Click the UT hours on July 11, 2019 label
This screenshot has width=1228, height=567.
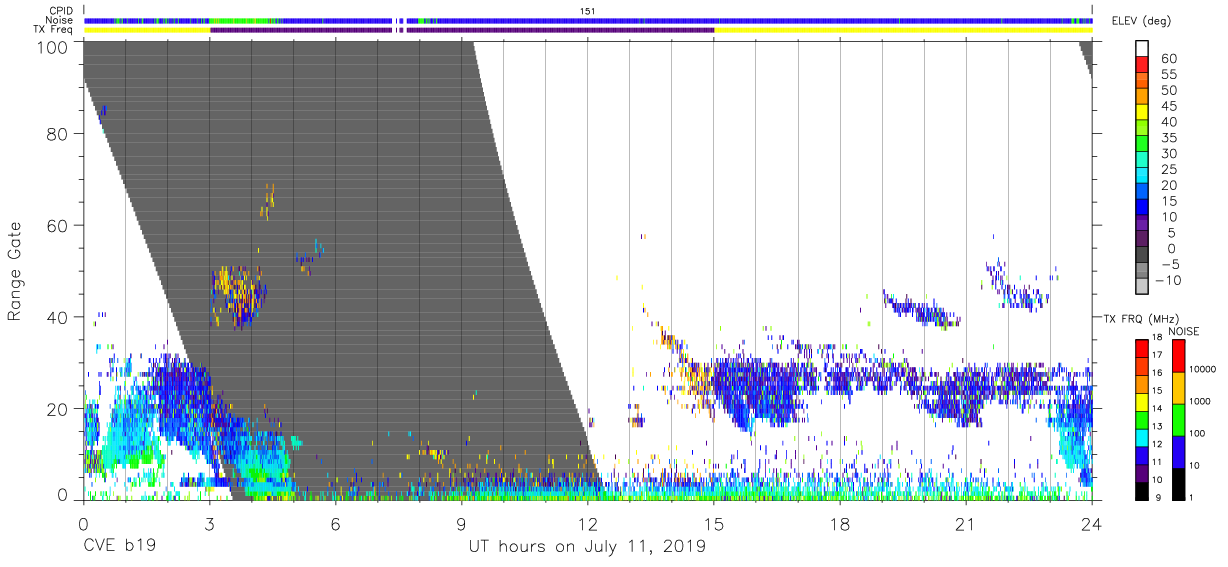pos(587,547)
